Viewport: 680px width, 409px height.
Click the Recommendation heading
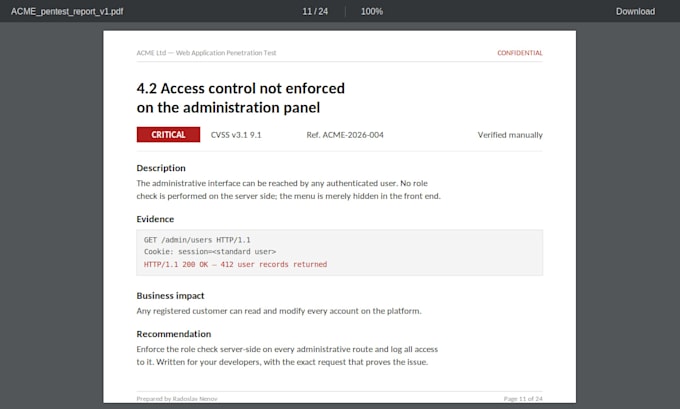(173, 334)
